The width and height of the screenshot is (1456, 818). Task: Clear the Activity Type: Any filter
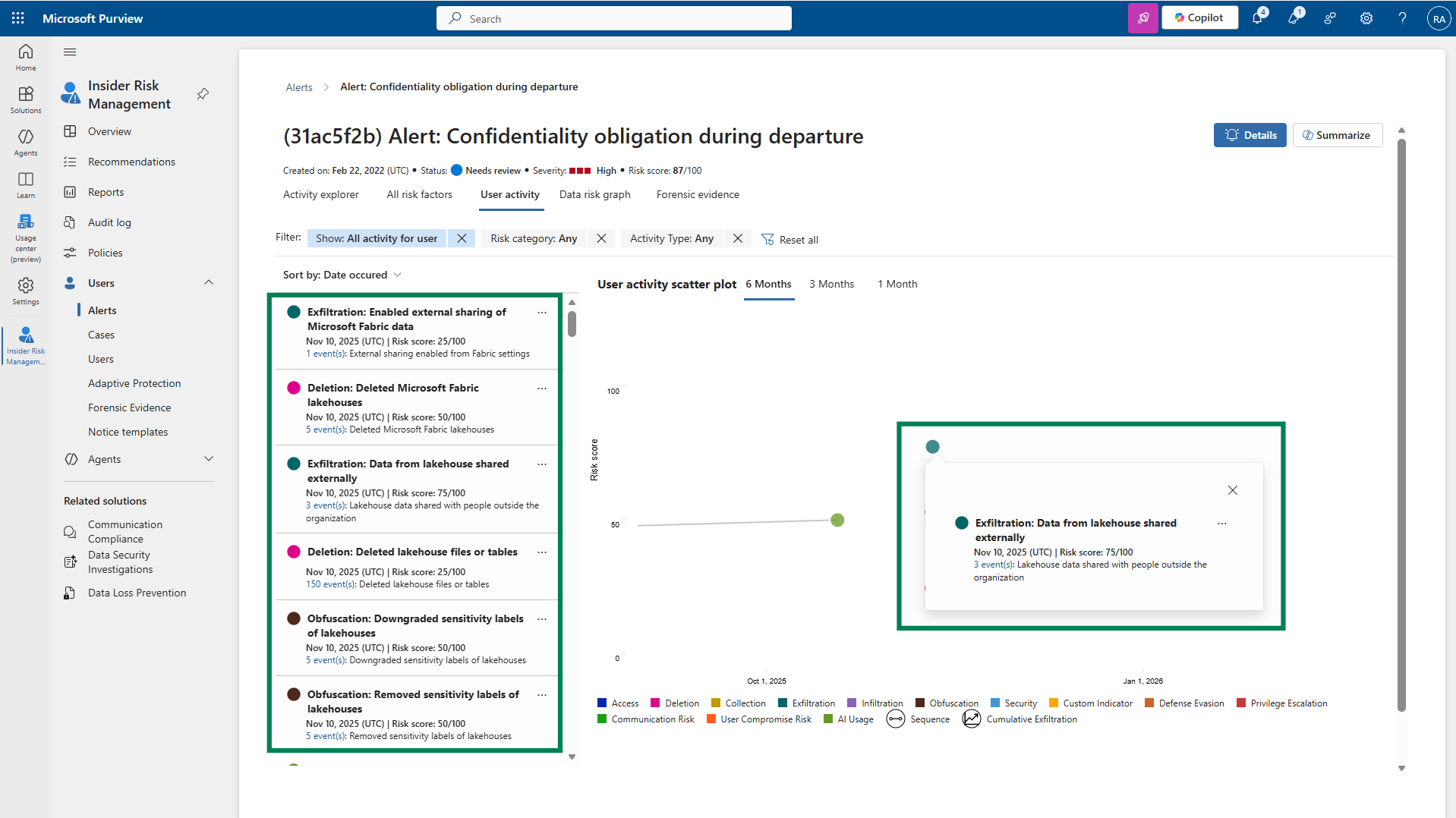(x=737, y=238)
